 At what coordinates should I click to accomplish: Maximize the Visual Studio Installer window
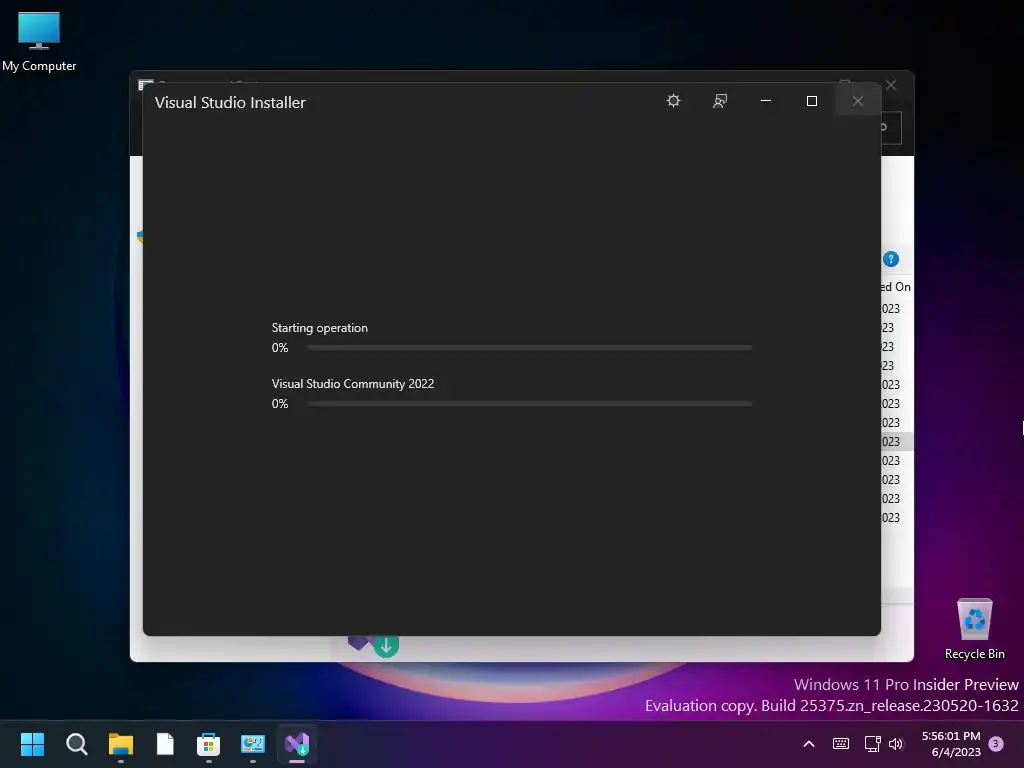[x=812, y=101]
